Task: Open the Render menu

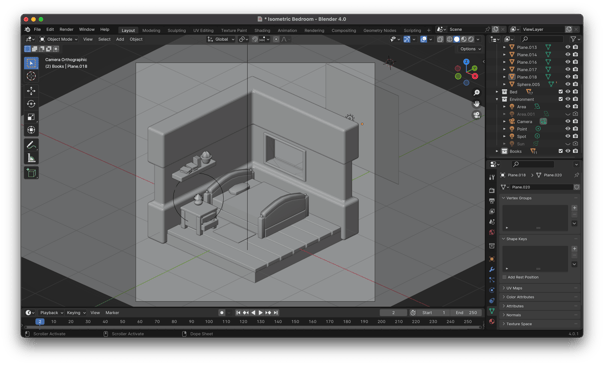Action: click(66, 29)
